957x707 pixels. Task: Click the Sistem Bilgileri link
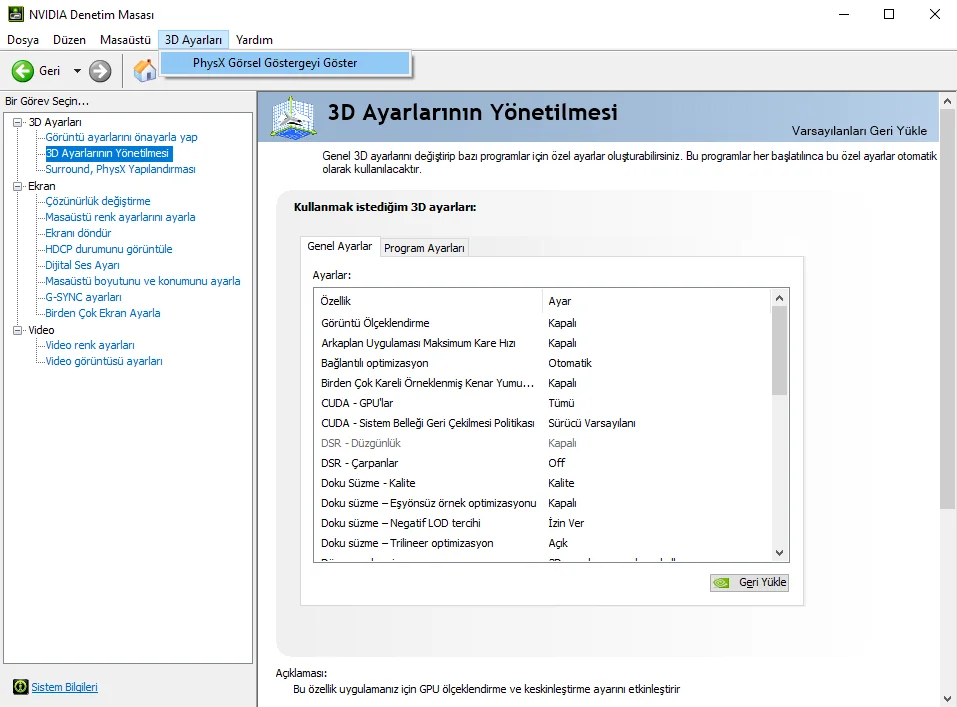click(64, 687)
